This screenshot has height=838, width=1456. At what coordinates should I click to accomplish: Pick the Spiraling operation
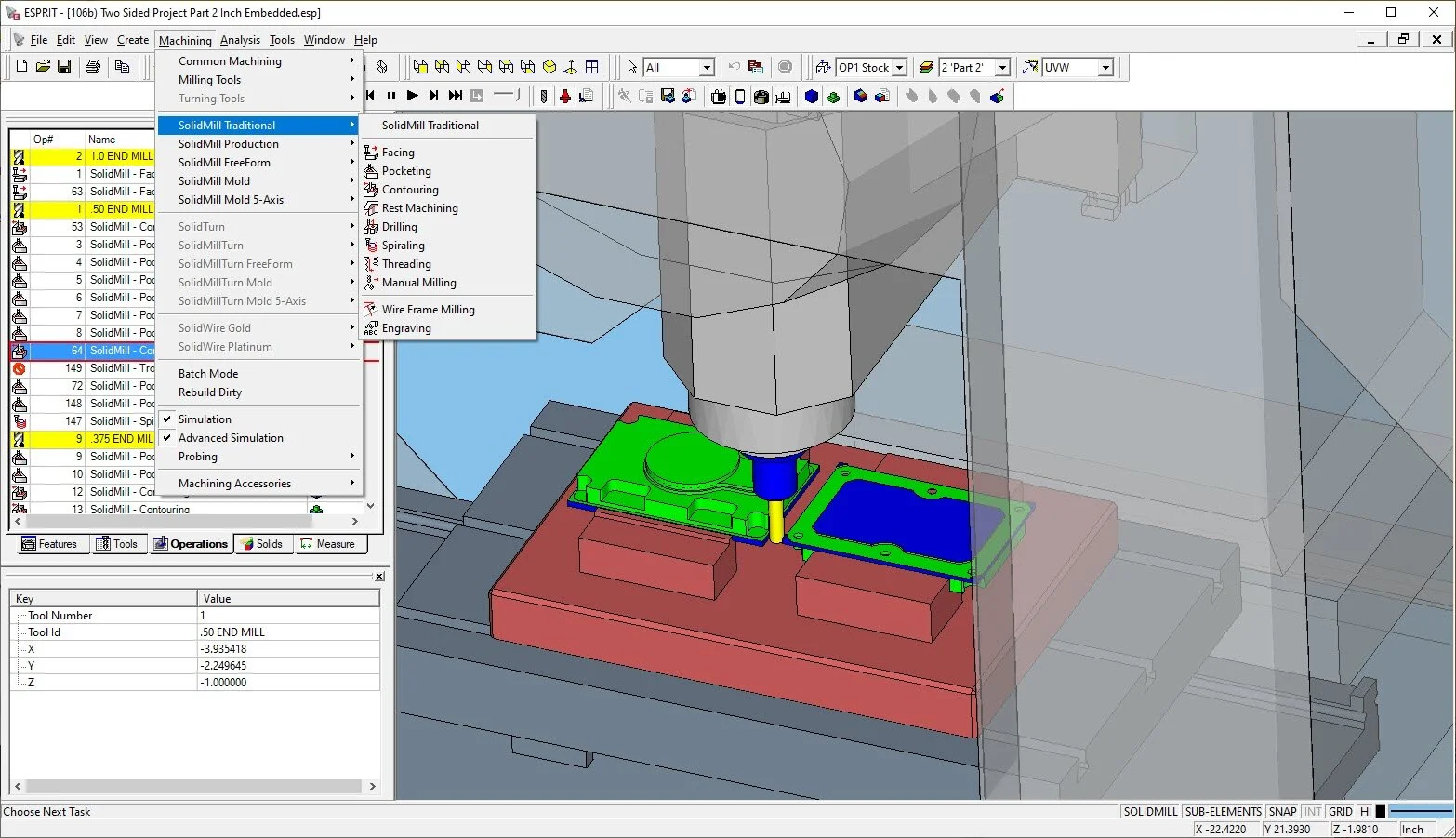(449, 246)
